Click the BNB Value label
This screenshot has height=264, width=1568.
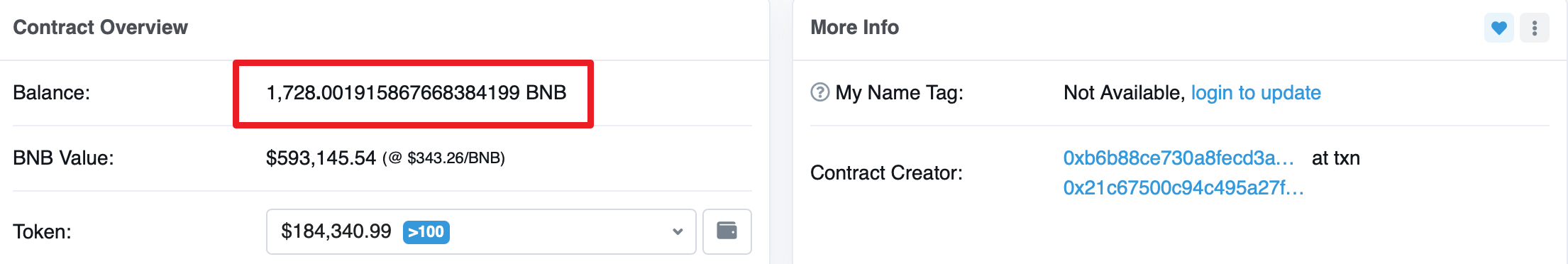(63, 158)
